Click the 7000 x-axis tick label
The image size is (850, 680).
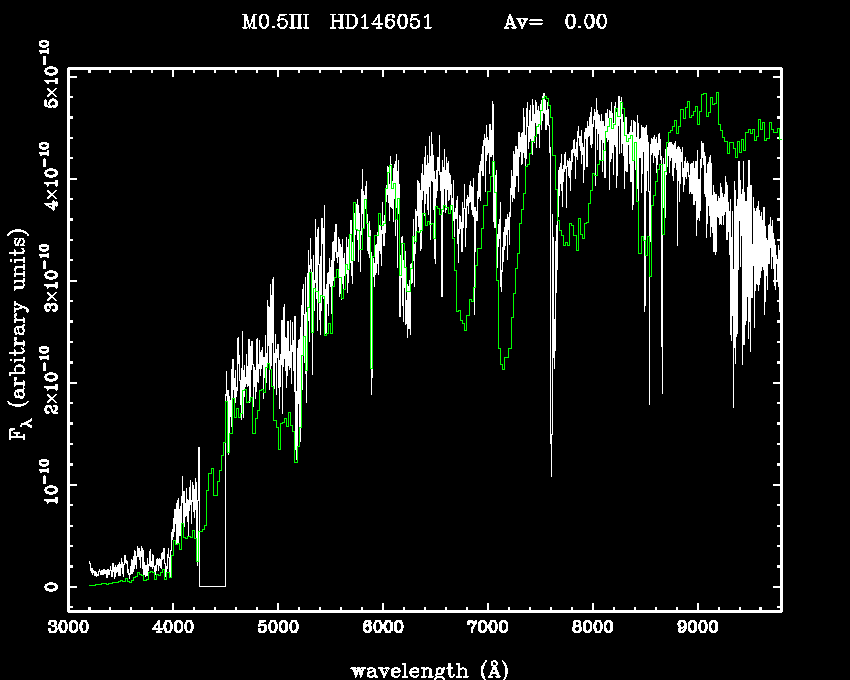(x=487, y=628)
